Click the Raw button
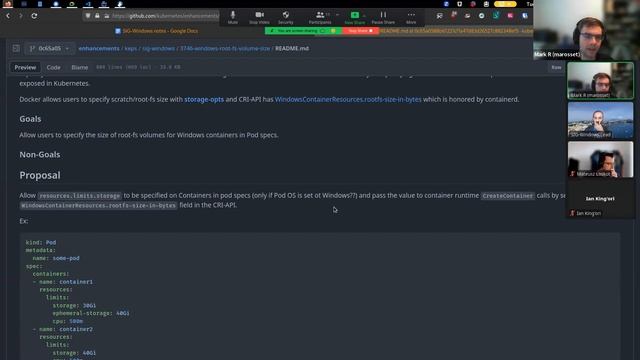 556,67
